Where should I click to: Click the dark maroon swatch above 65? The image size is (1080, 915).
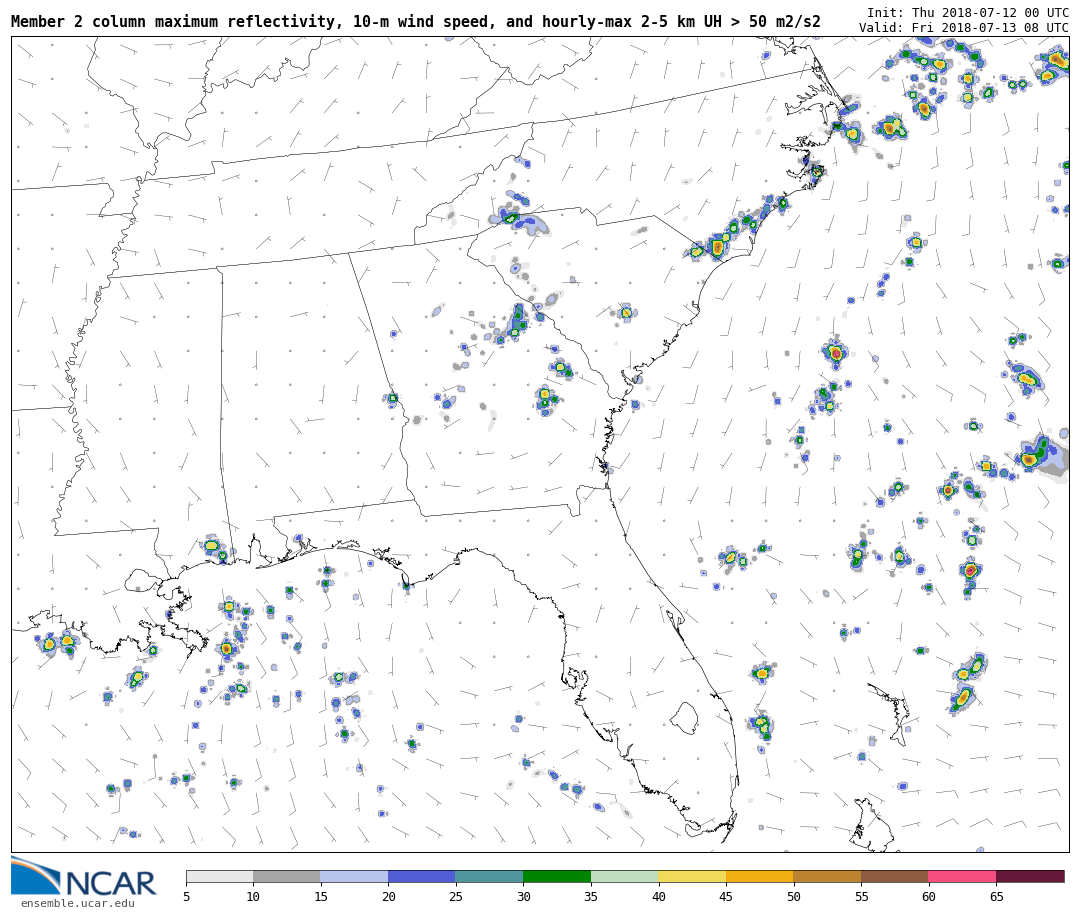[1030, 876]
